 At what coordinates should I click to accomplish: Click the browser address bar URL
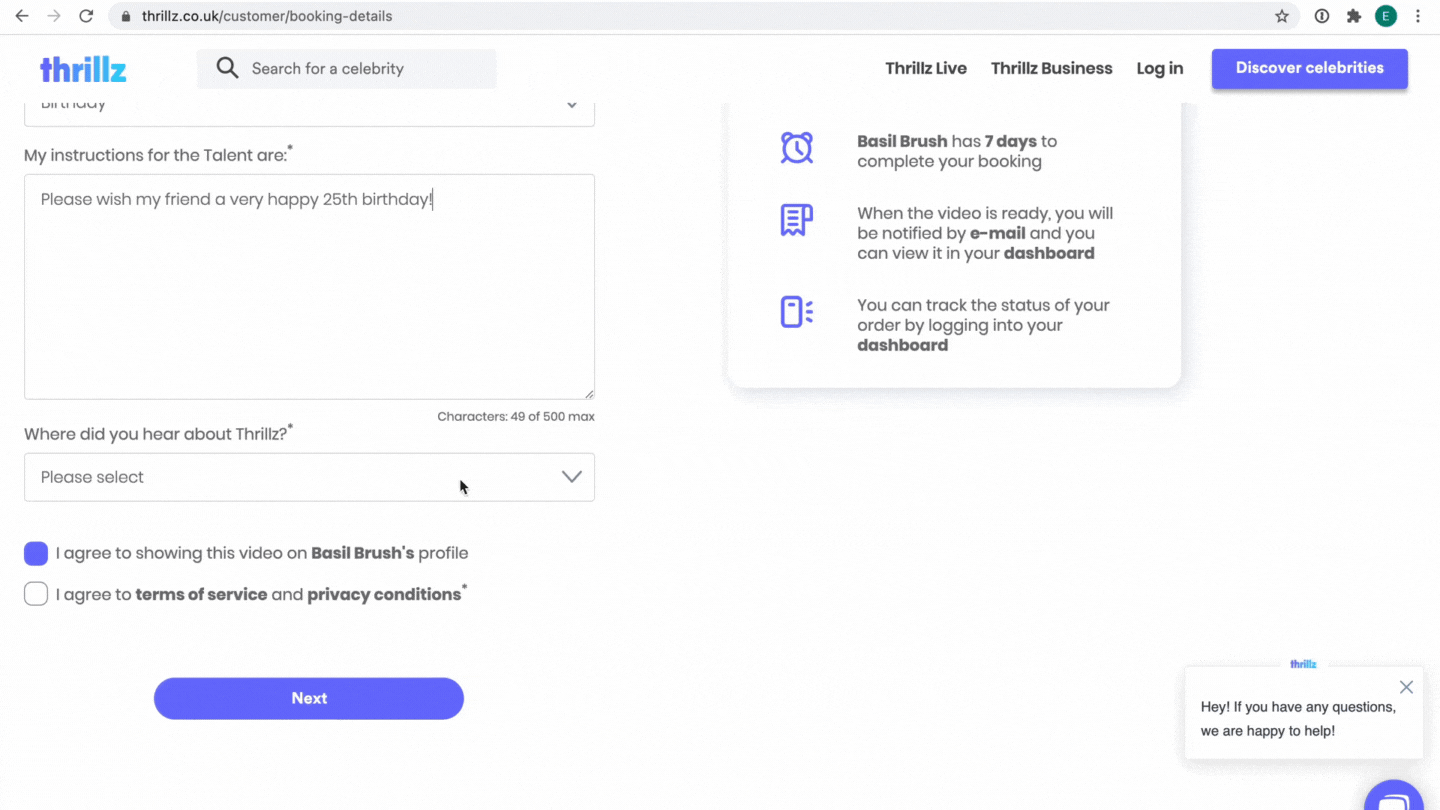click(267, 16)
